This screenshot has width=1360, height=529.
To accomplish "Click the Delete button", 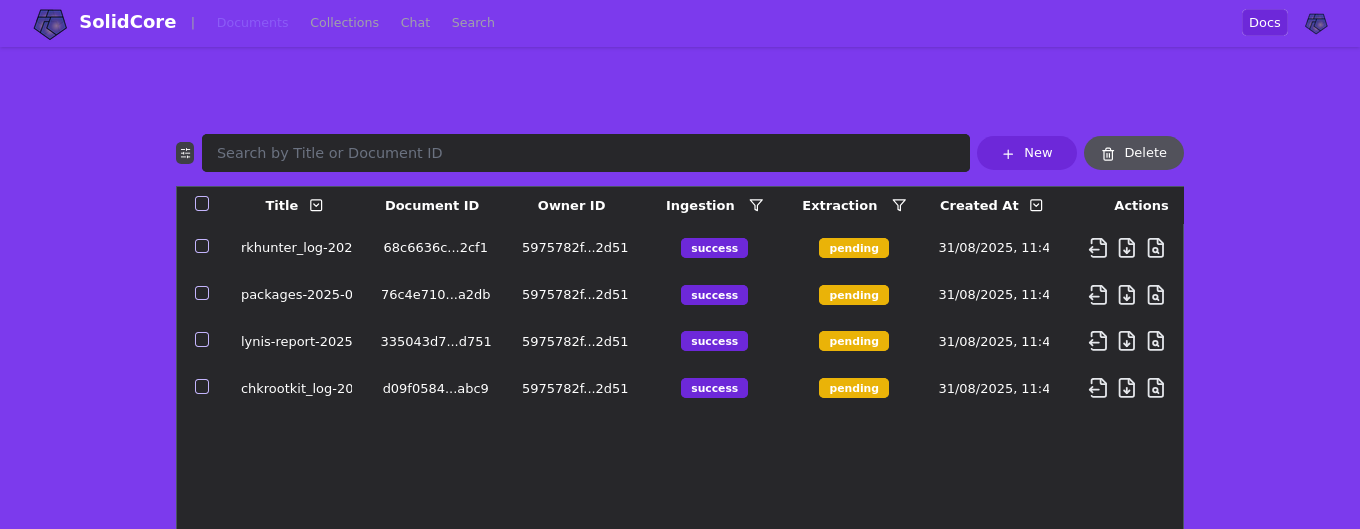I will point(1134,153).
